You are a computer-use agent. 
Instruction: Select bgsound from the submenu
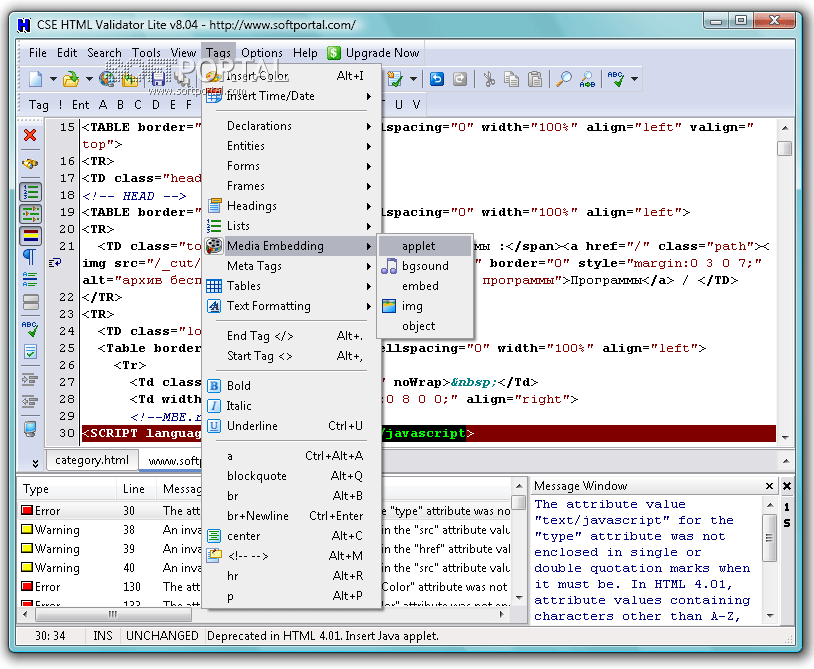pos(425,266)
